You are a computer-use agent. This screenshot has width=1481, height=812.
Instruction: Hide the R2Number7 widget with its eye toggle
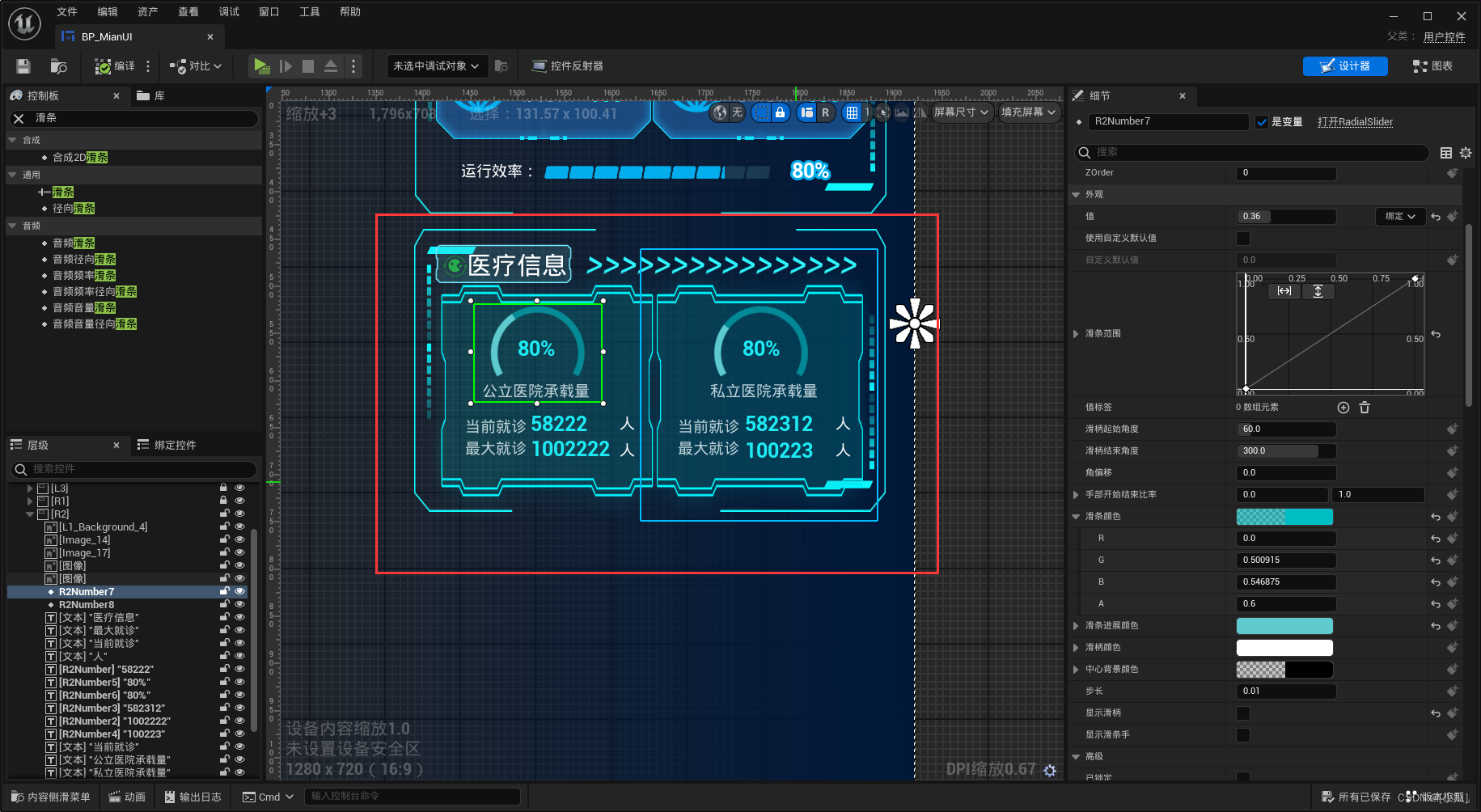[239, 590]
